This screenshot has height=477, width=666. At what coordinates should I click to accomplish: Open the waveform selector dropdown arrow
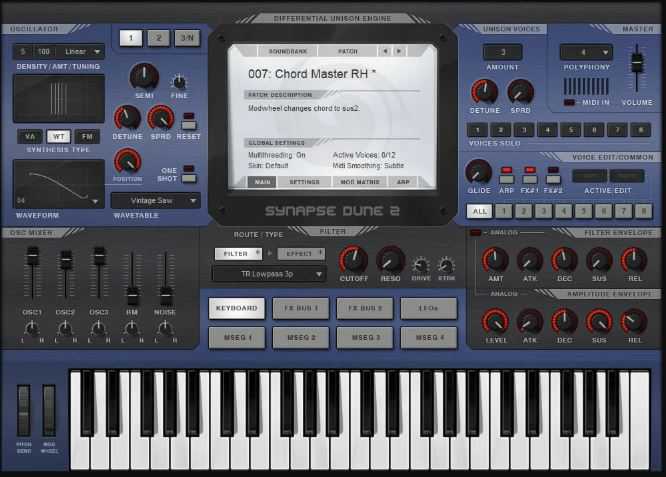(95, 201)
